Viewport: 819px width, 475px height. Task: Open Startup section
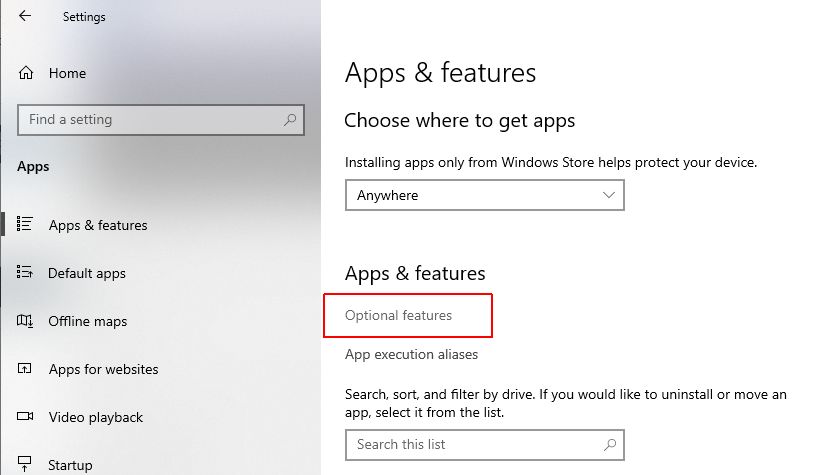point(70,465)
